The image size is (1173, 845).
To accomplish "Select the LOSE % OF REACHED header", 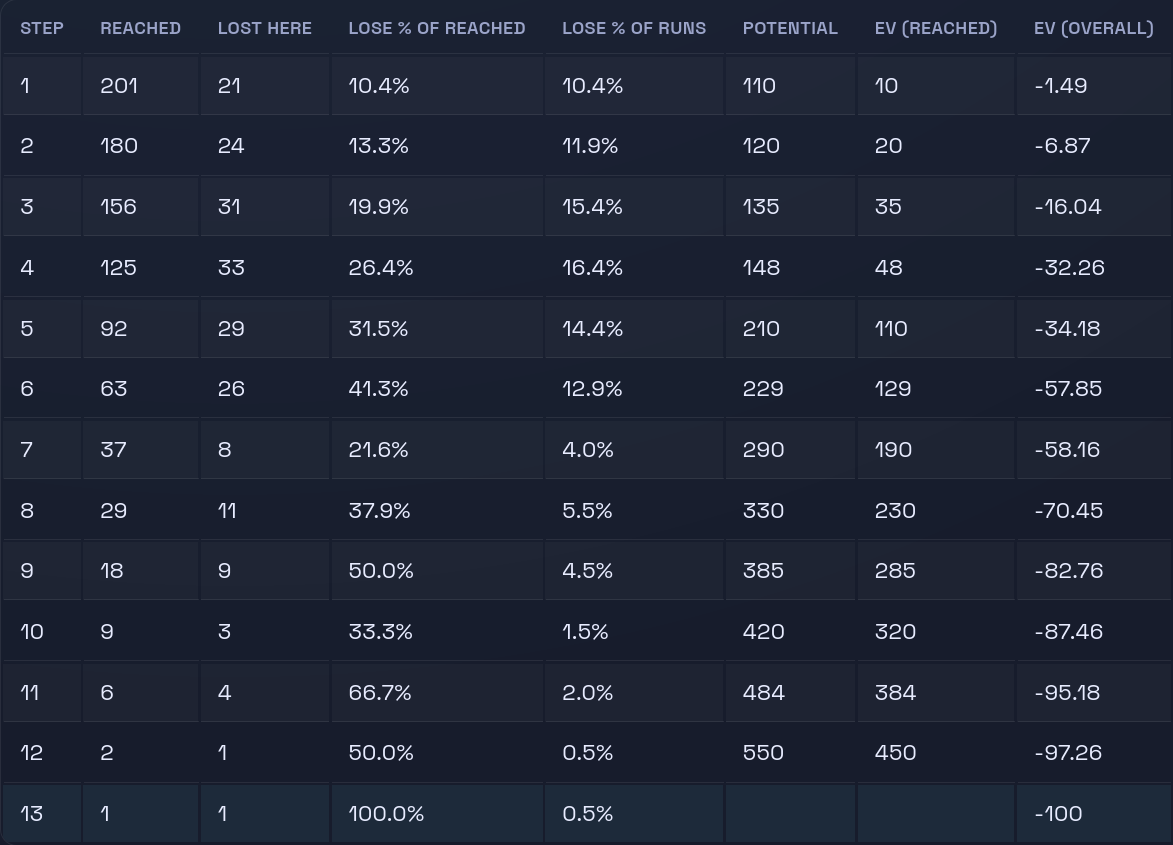I will [436, 28].
